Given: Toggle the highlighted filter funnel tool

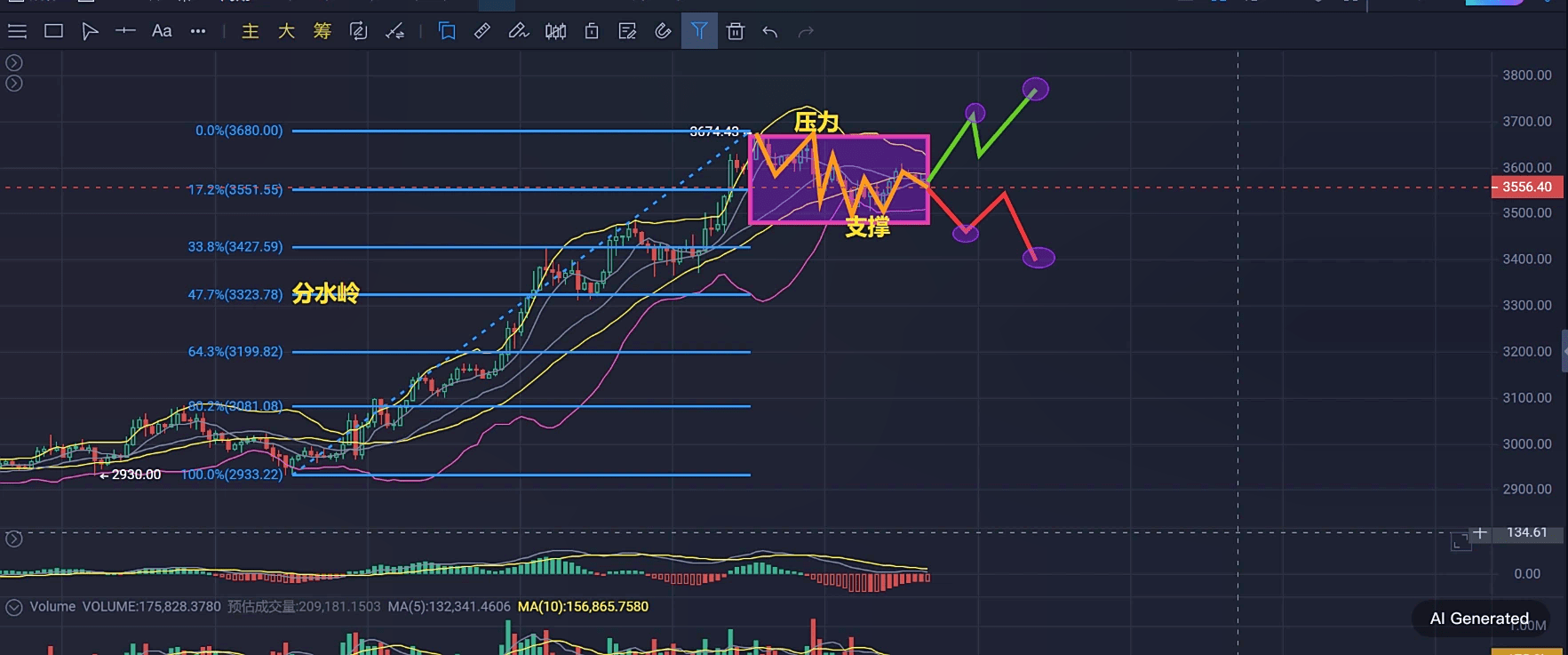Looking at the screenshot, I should coord(699,31).
